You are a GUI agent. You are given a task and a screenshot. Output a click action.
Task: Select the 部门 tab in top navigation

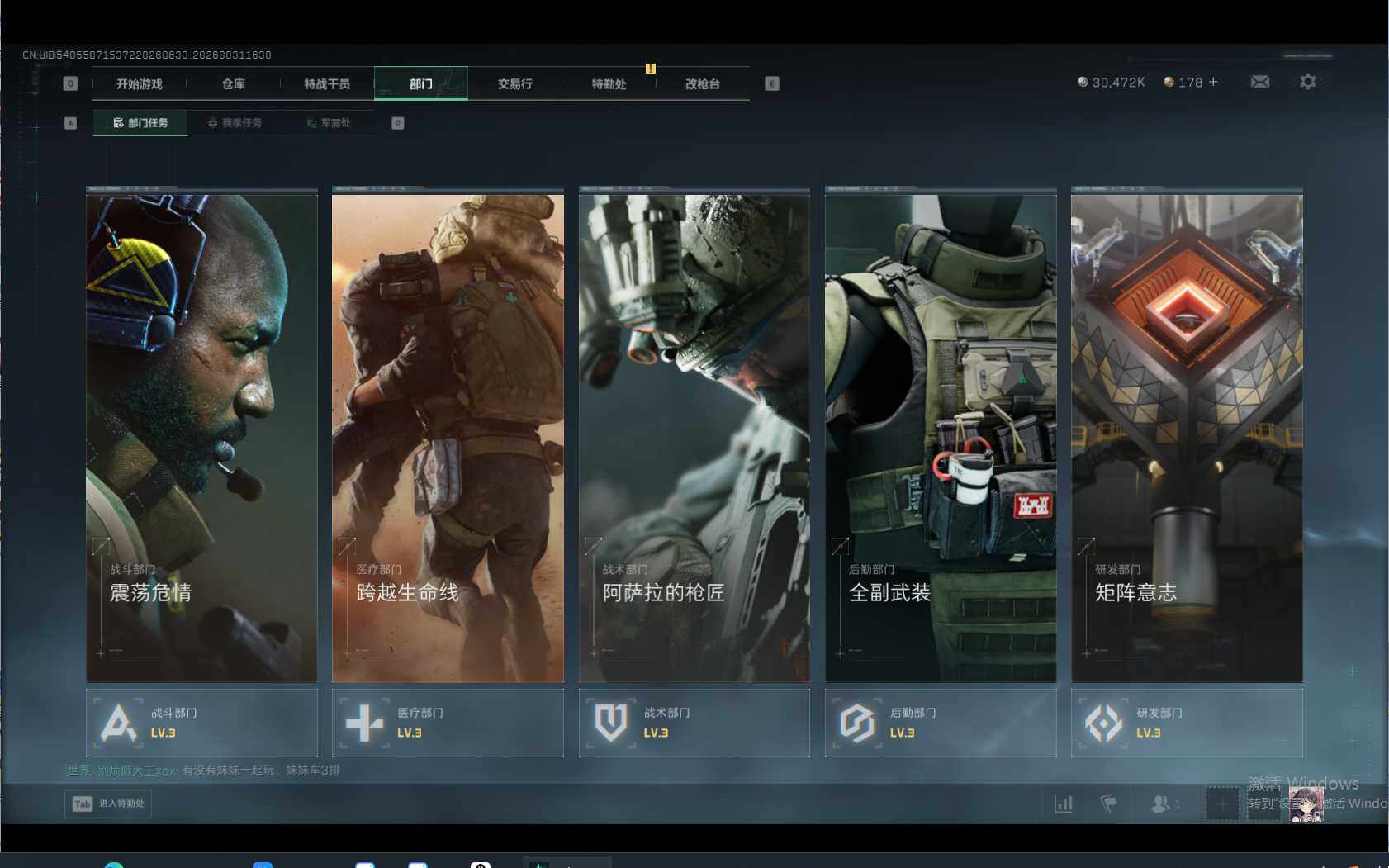[421, 83]
